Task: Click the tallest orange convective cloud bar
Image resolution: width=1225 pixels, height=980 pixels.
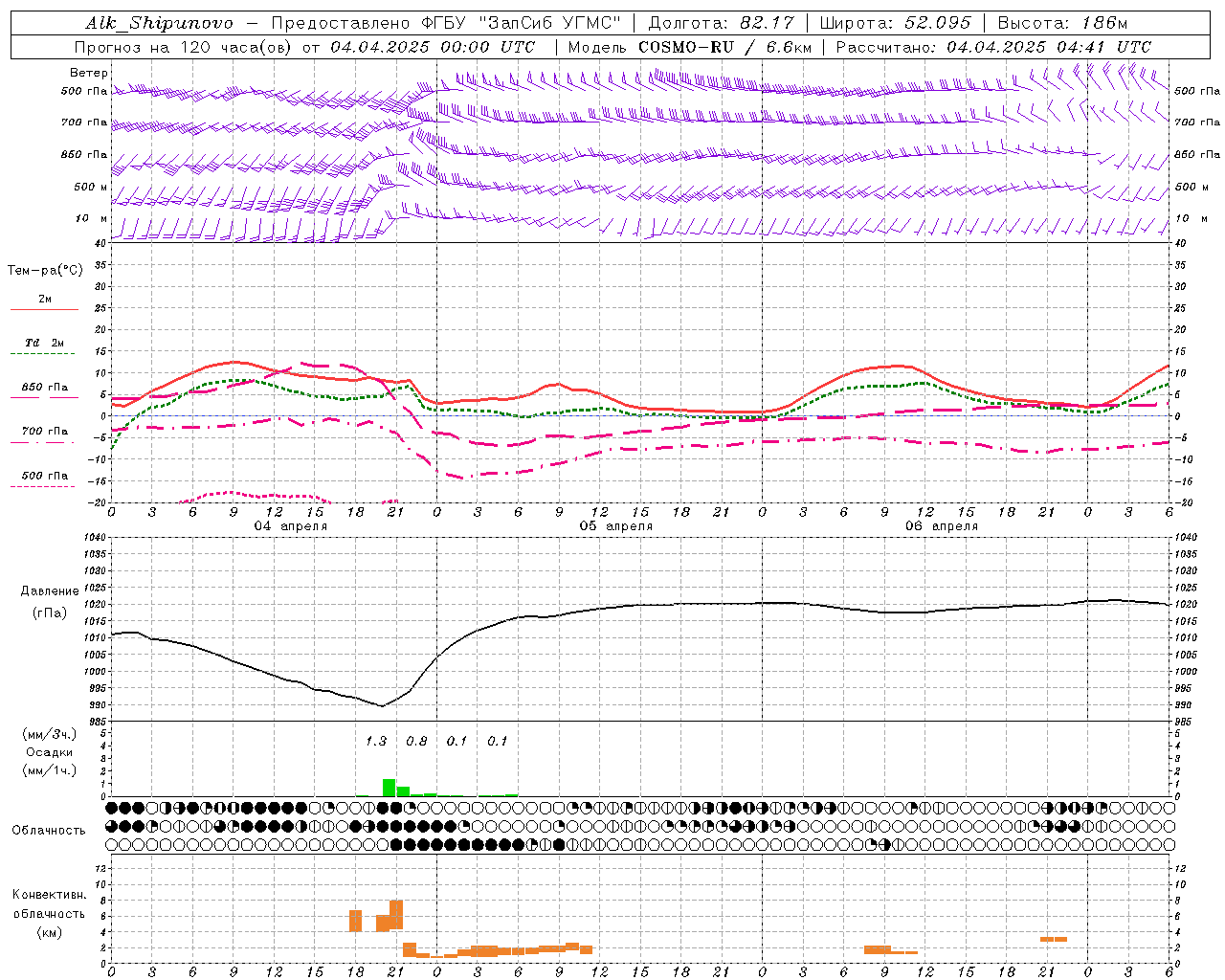Action: [x=396, y=914]
